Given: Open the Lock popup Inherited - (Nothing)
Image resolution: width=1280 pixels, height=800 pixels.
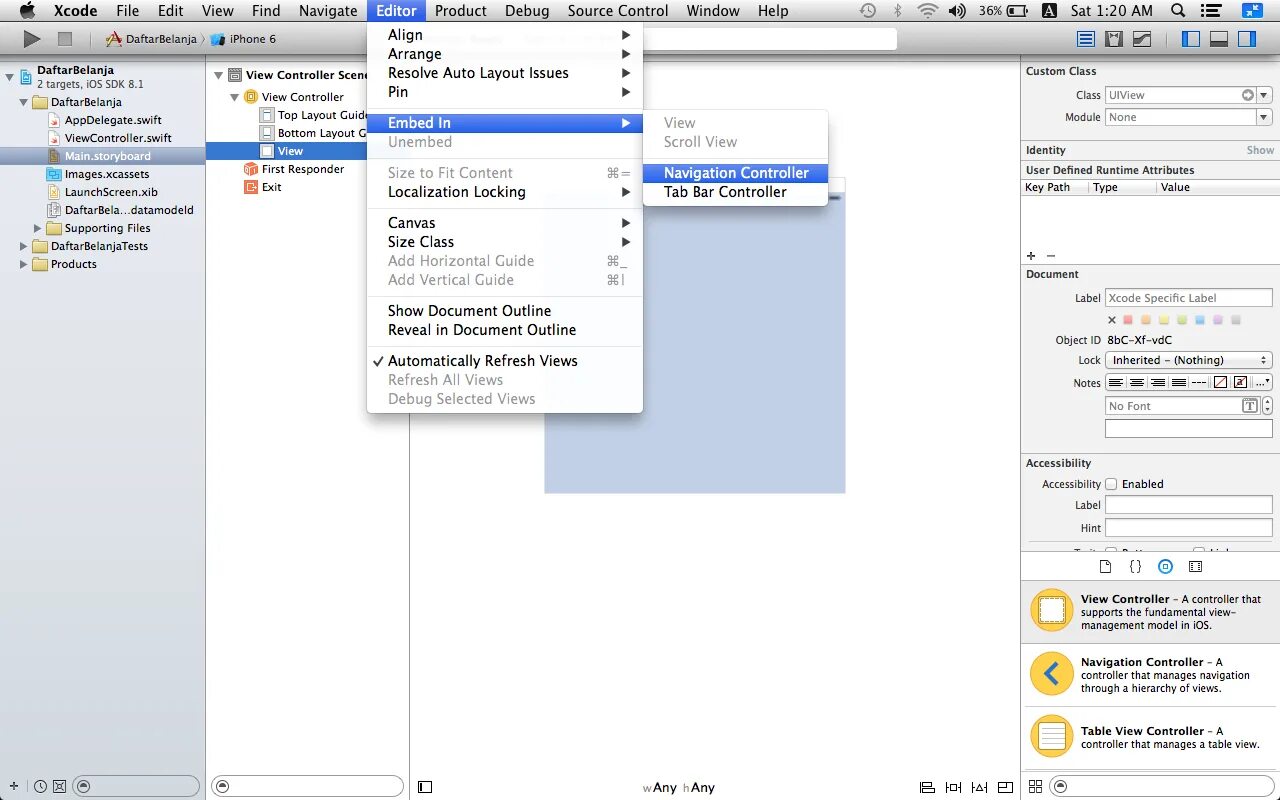Looking at the screenshot, I should (1188, 360).
